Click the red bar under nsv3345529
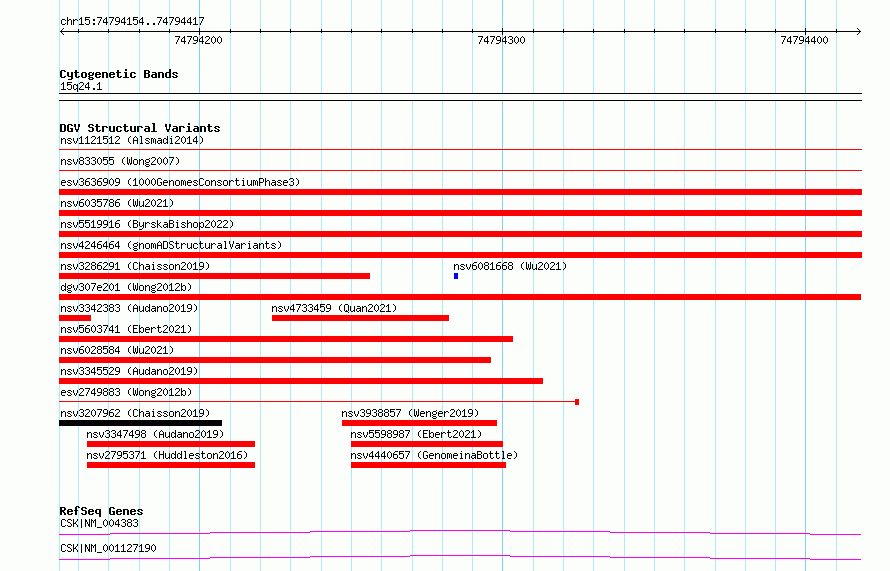 click(301, 381)
